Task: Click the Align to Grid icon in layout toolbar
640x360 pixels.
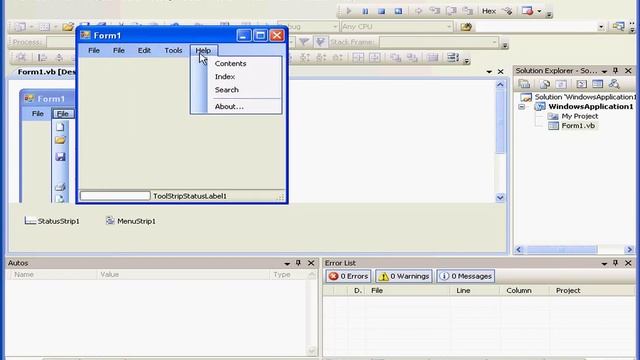Action: 21,58
